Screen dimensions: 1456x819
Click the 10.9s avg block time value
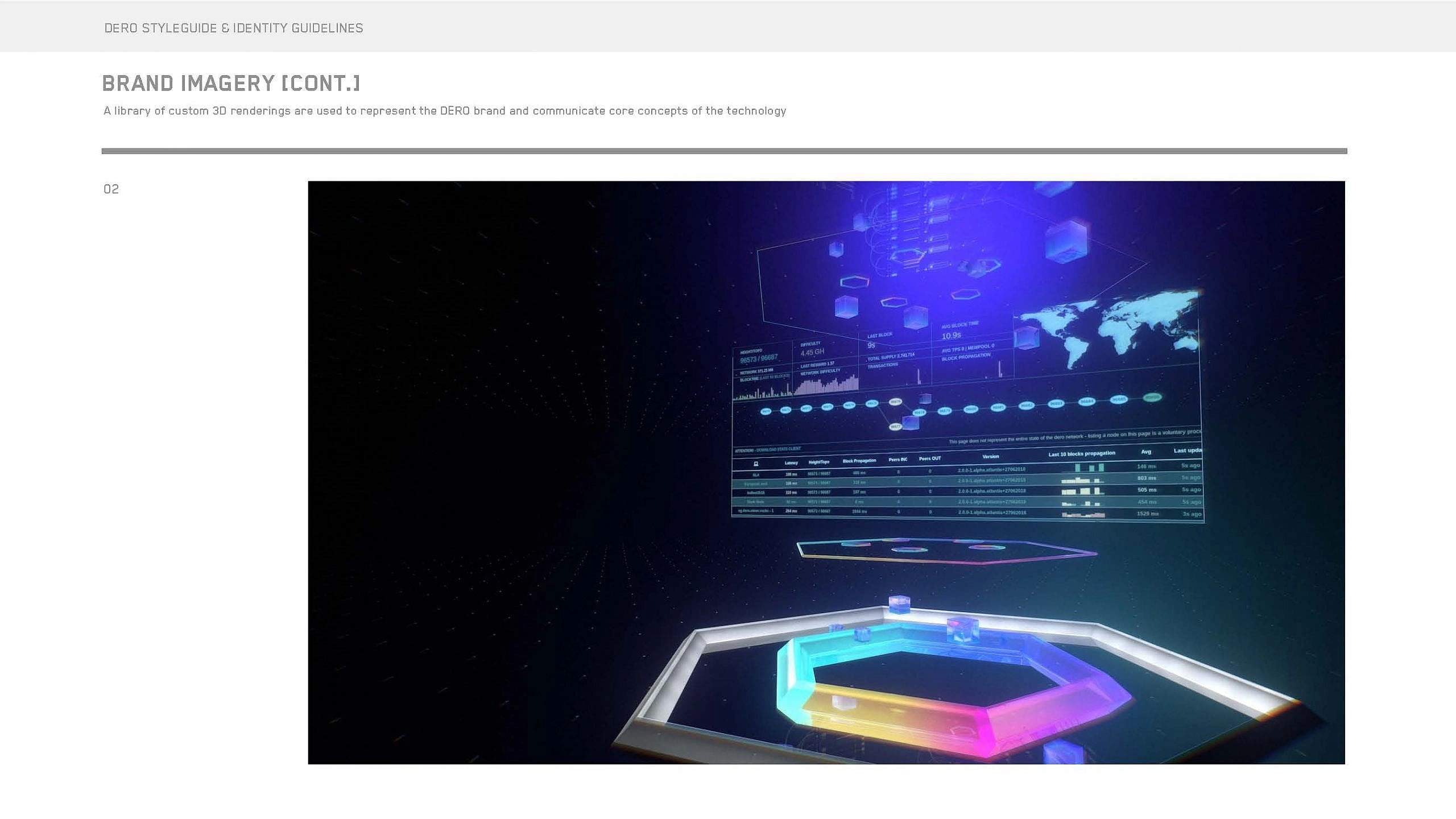point(951,336)
